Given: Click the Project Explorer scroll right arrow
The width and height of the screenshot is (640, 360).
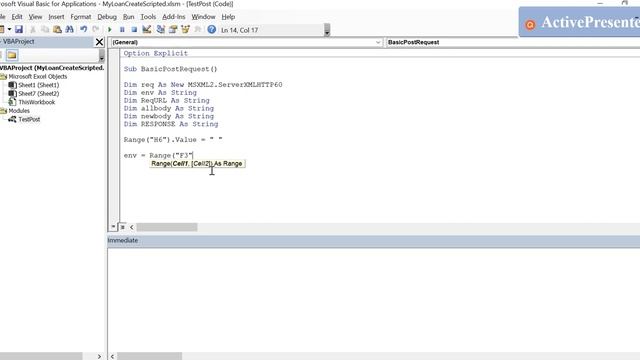Looking at the screenshot, I should click(x=99, y=356).
